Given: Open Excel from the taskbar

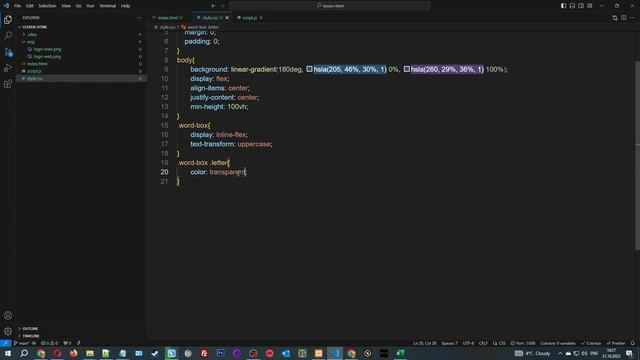Looking at the screenshot, I should coord(400,353).
